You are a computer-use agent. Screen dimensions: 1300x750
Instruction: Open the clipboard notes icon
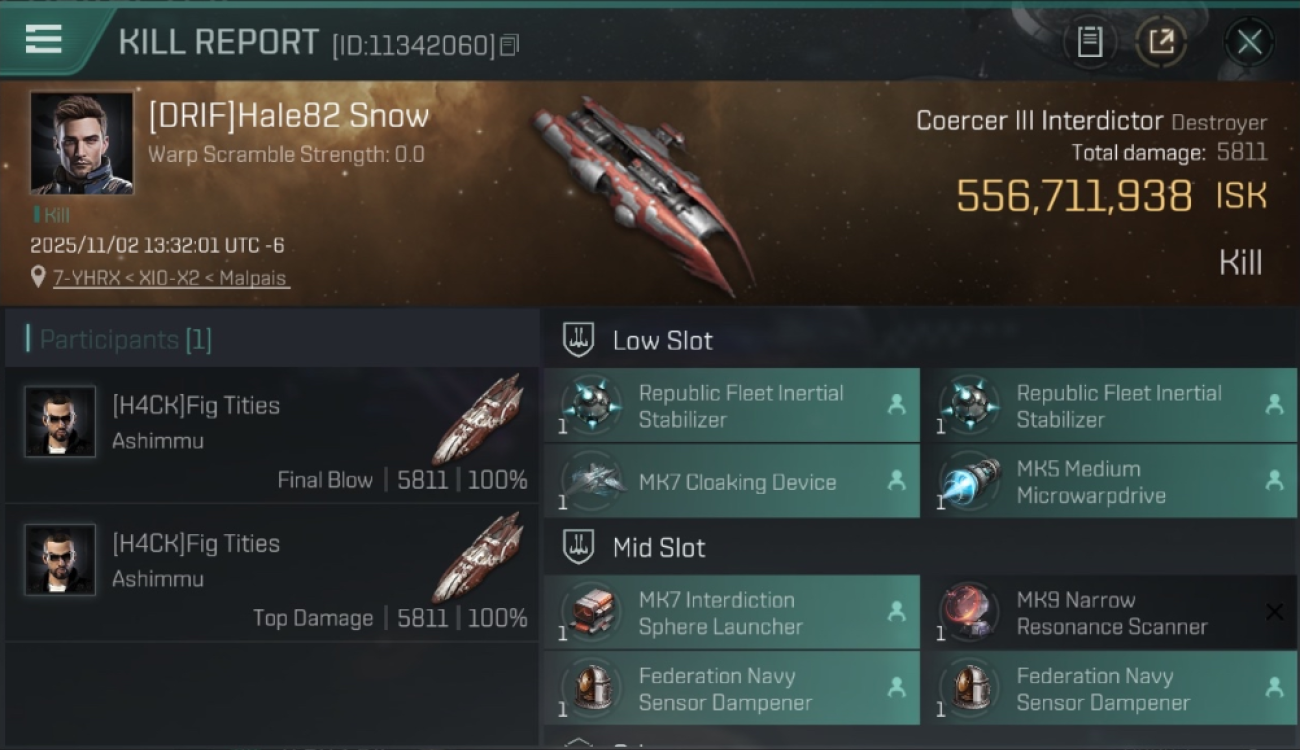click(1090, 42)
